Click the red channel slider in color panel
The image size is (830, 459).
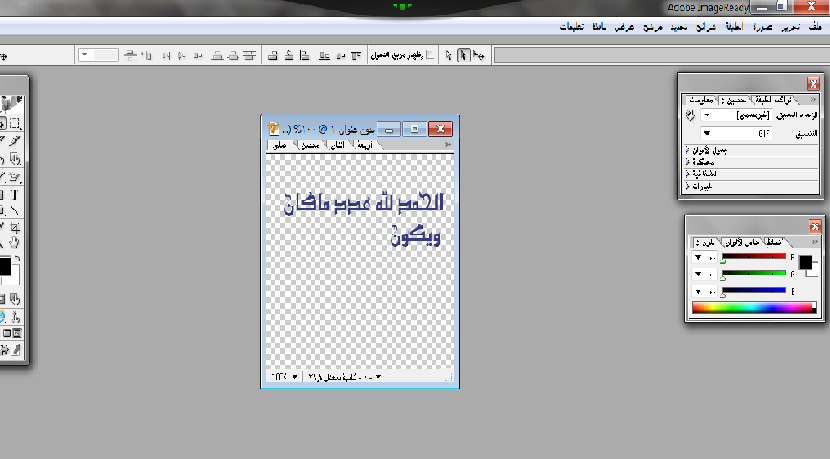point(752,258)
